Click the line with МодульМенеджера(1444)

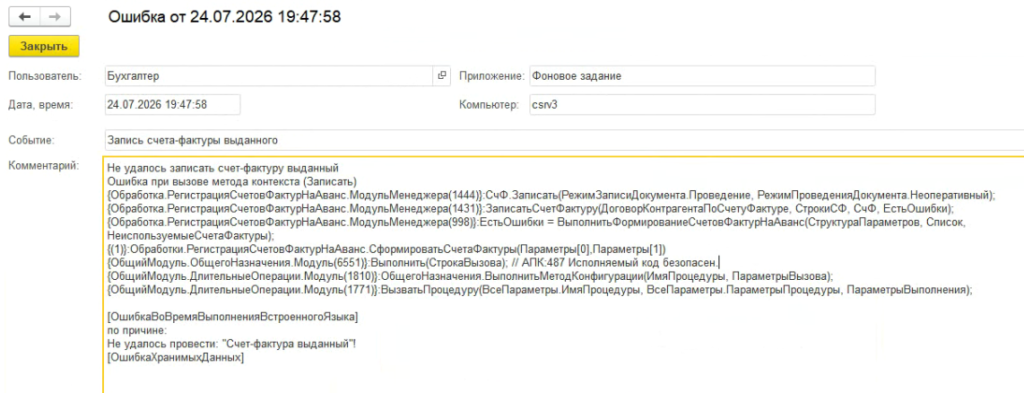[551, 195]
